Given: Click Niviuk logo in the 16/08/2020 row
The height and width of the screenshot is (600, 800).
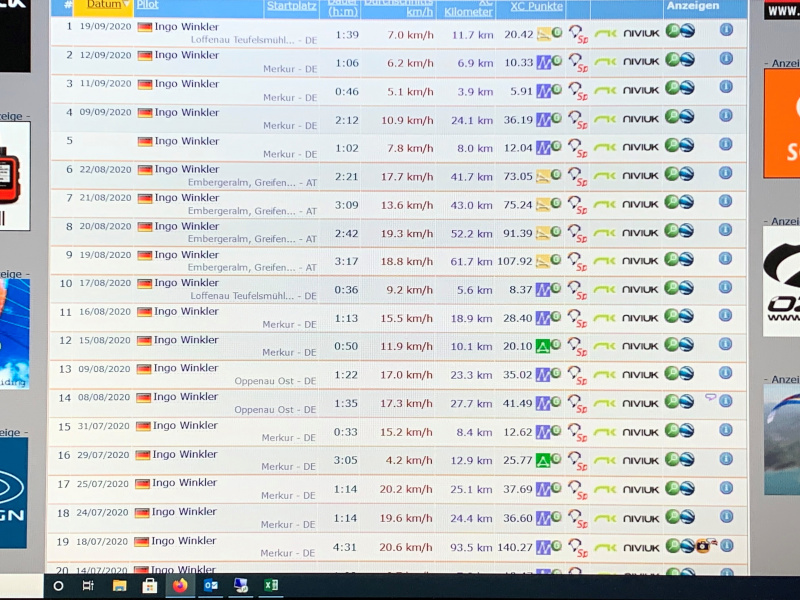Looking at the screenshot, I should coord(641,318).
